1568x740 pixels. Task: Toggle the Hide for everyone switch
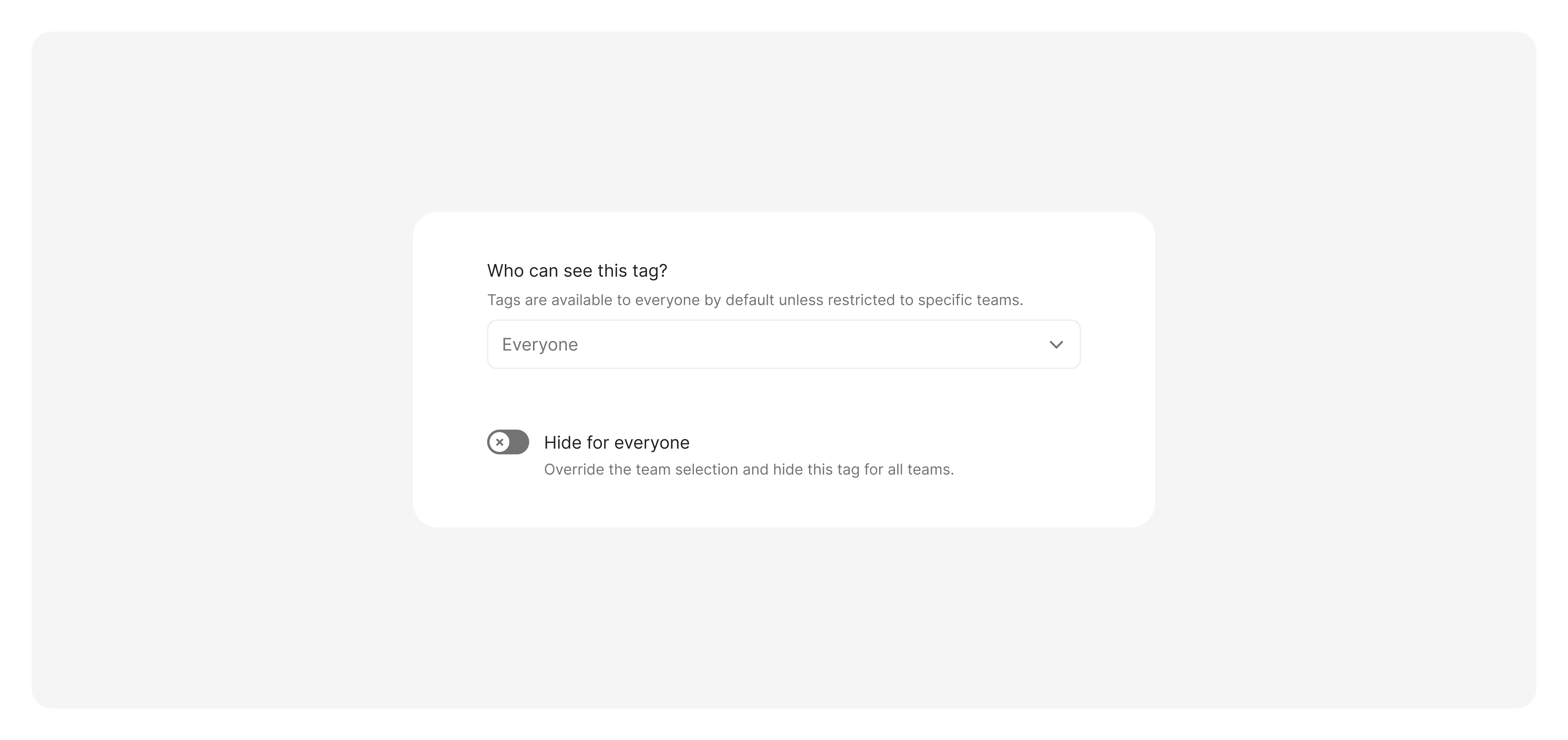[x=508, y=442]
